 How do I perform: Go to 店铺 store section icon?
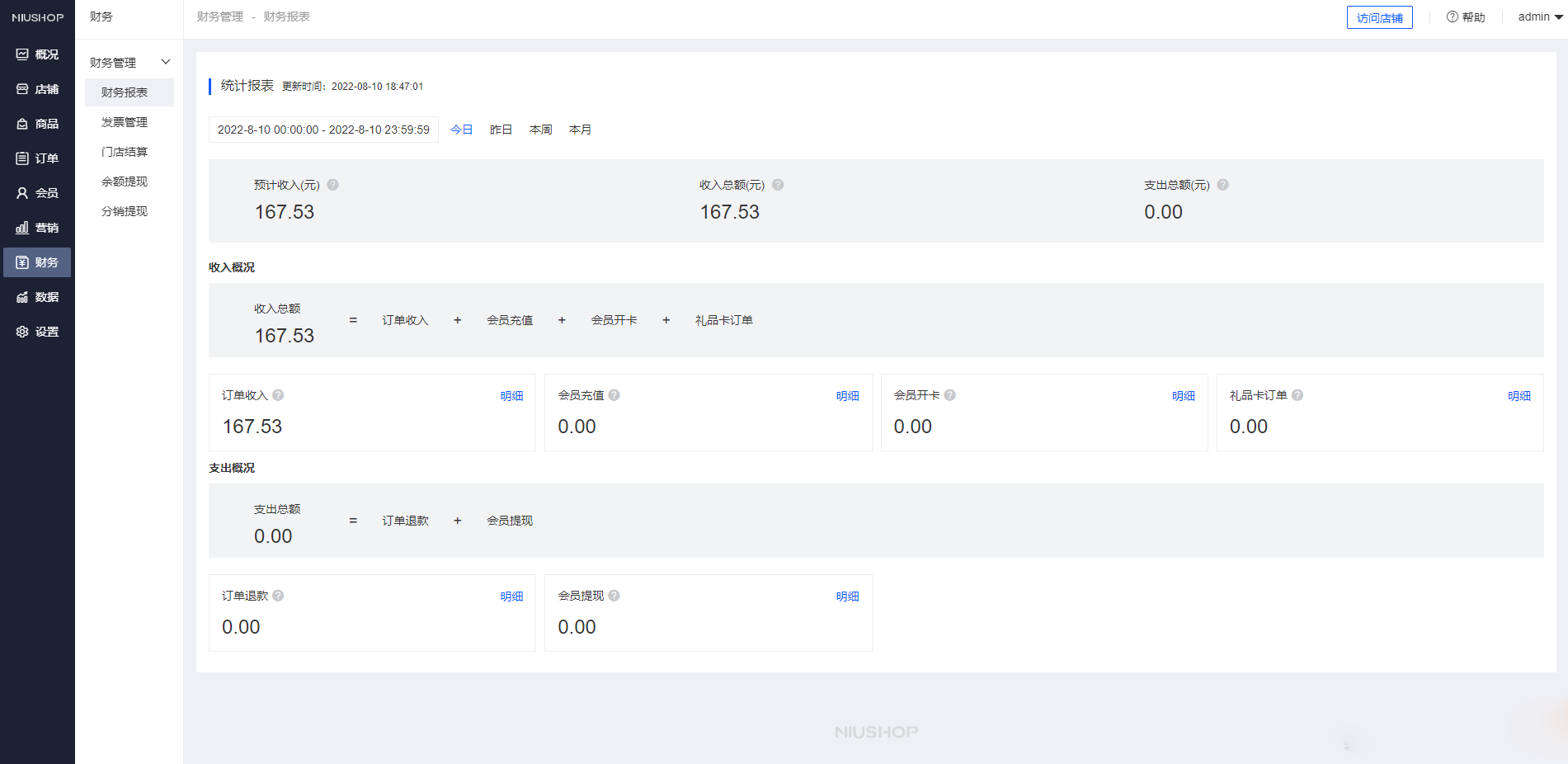pos(22,89)
